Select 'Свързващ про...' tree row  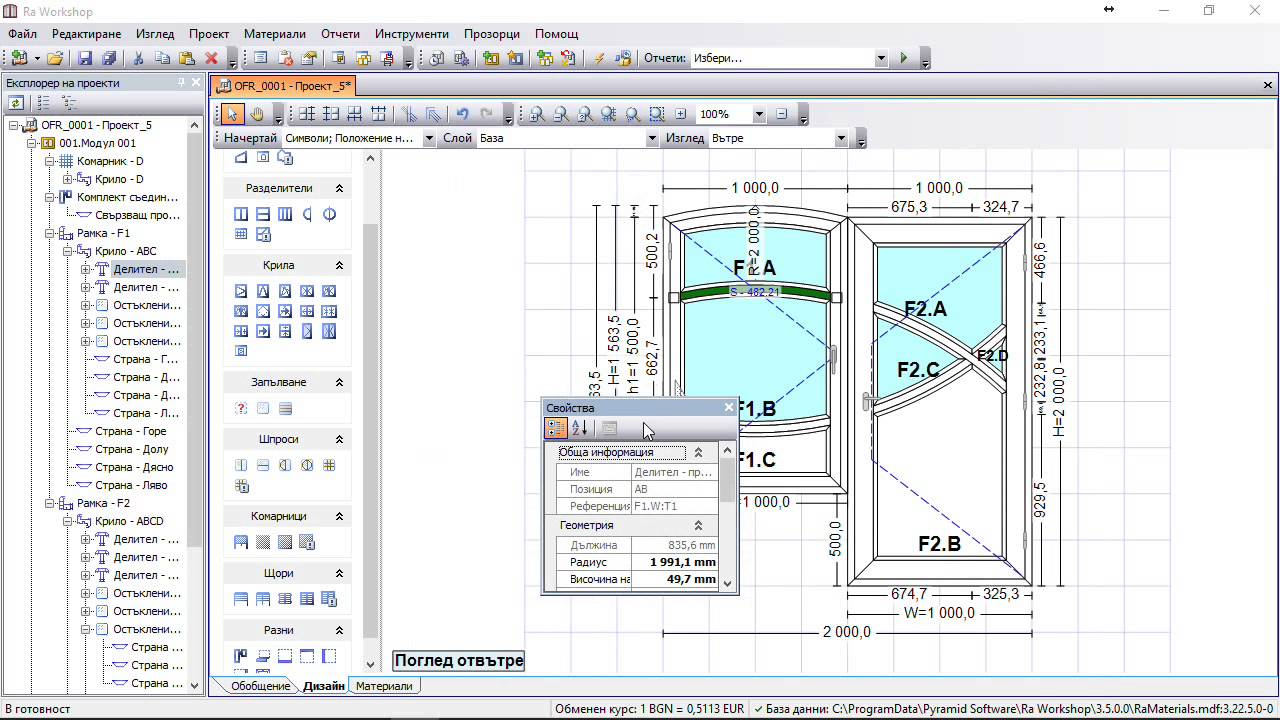[x=138, y=215]
